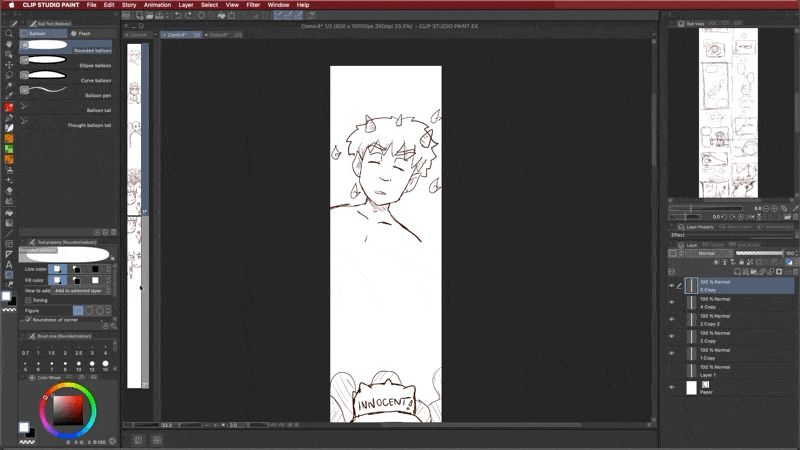Click the Line color stepper arrows
Image resolution: width=800 pixels, height=450 pixels.
(x=108, y=269)
